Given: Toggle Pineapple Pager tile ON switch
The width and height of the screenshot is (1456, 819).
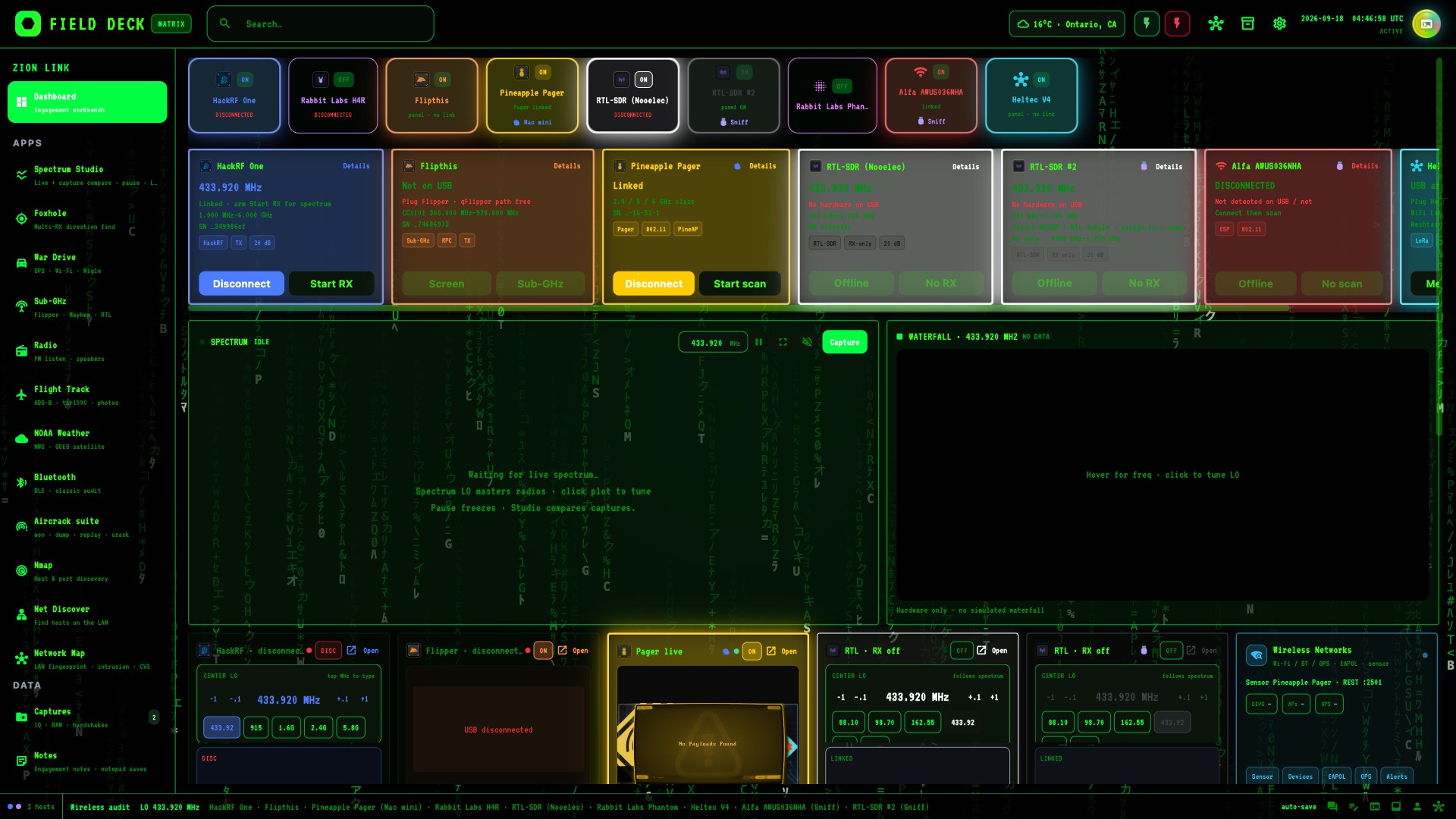Looking at the screenshot, I should pos(543,72).
